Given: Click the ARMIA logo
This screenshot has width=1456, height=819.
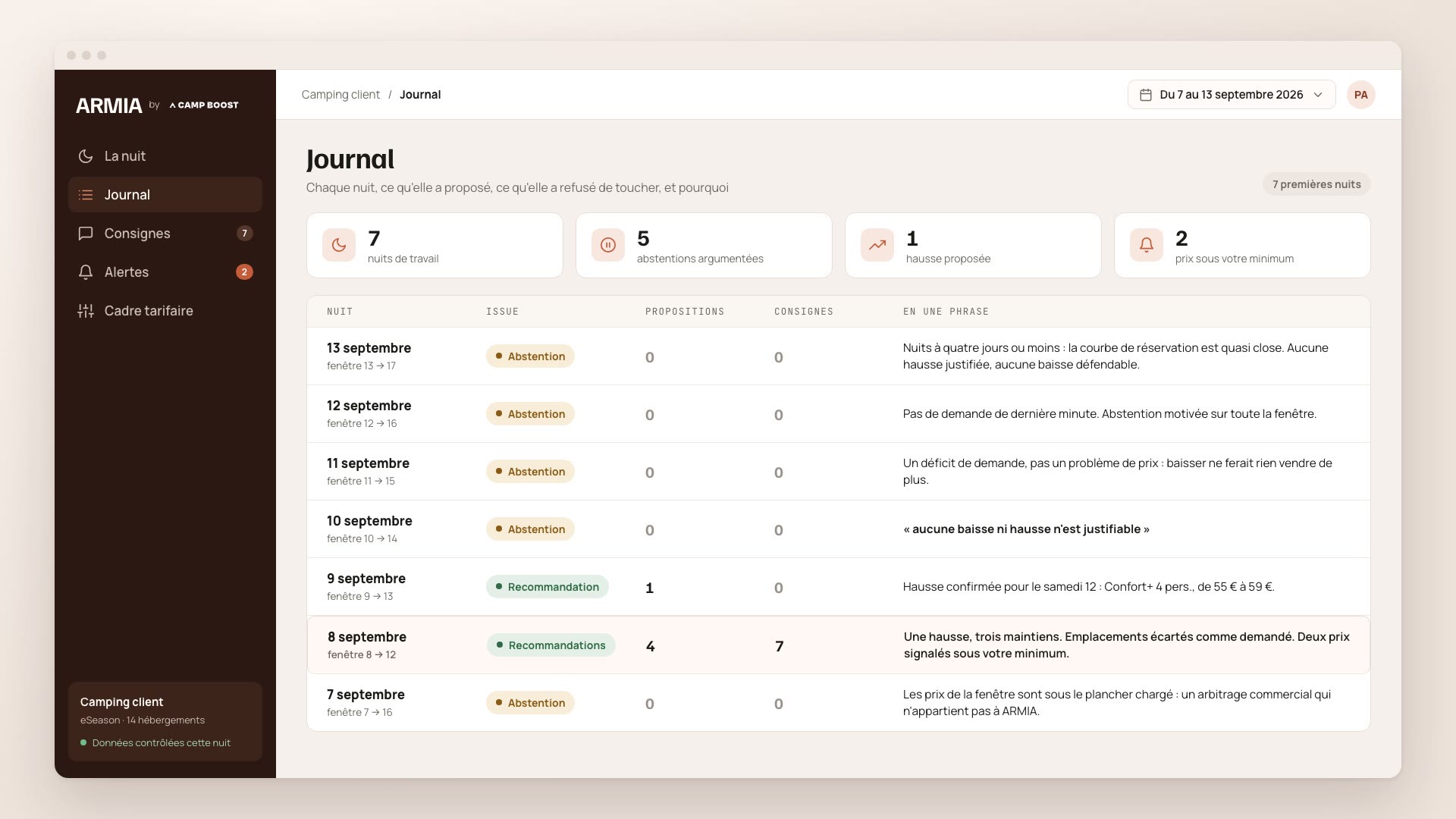Looking at the screenshot, I should pos(108,105).
